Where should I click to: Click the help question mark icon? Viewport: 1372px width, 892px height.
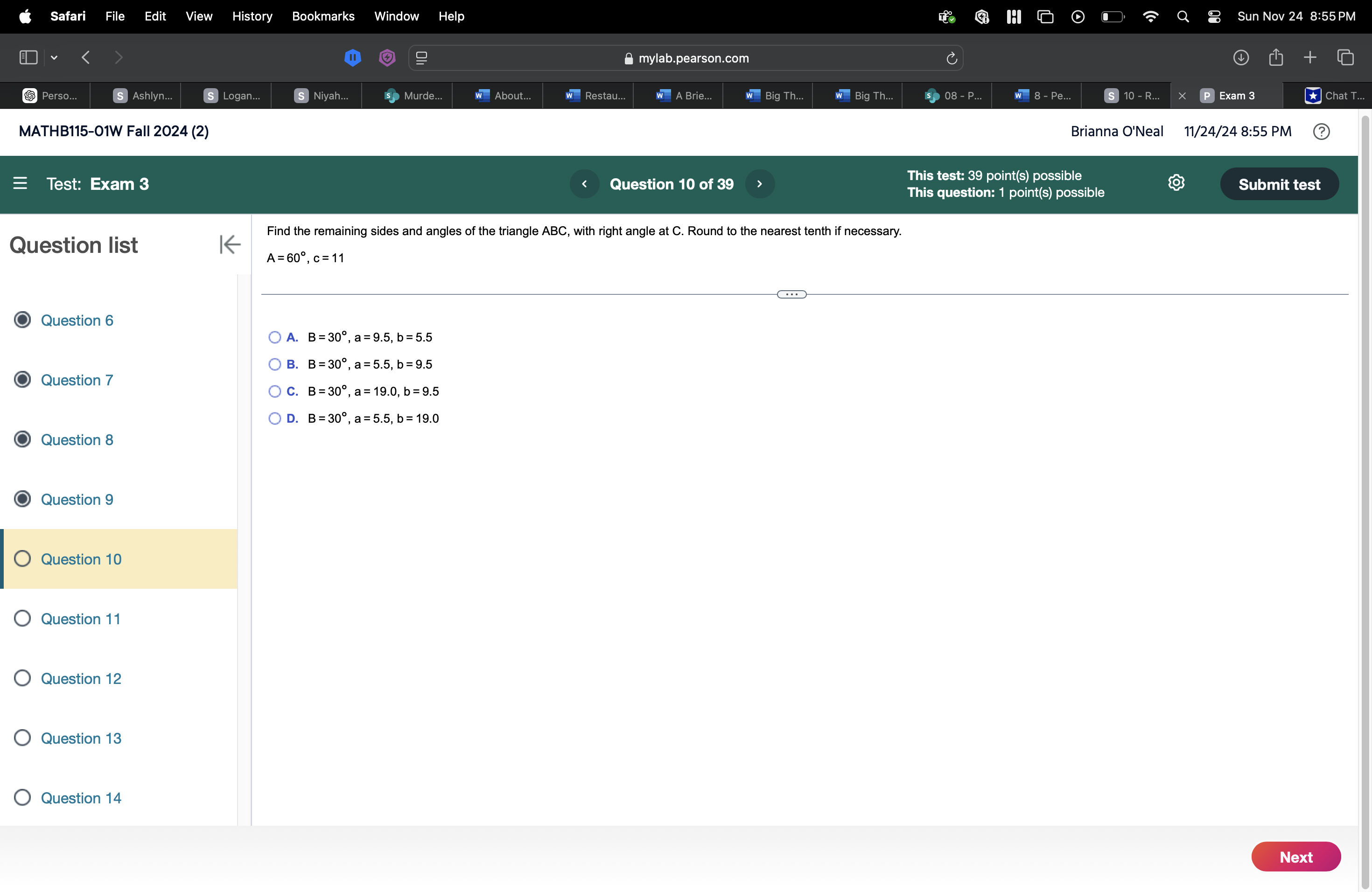tap(1322, 132)
